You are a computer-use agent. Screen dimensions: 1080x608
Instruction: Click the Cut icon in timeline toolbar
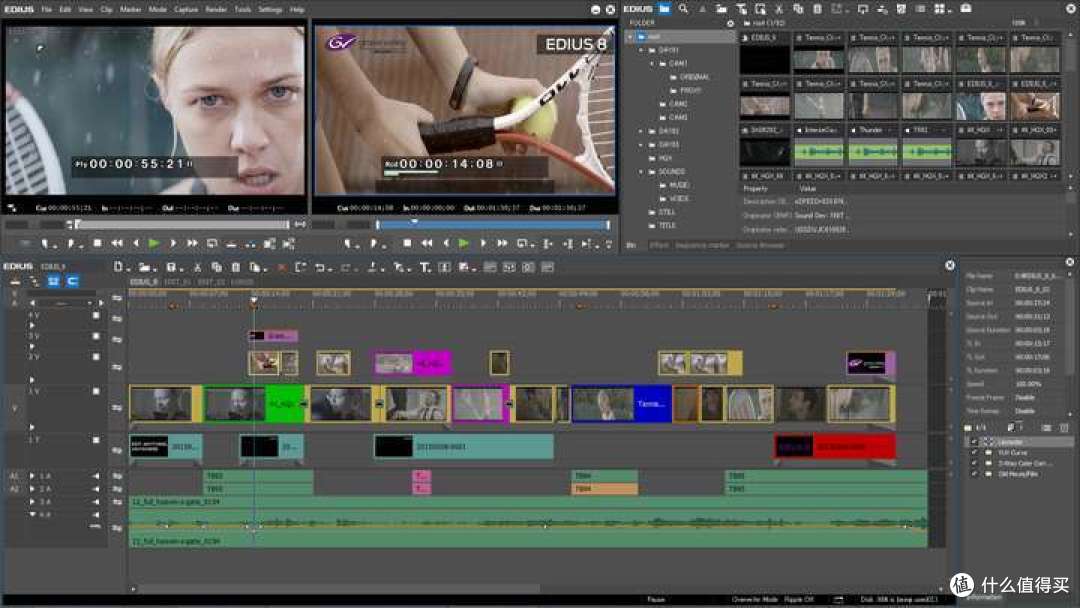click(197, 267)
